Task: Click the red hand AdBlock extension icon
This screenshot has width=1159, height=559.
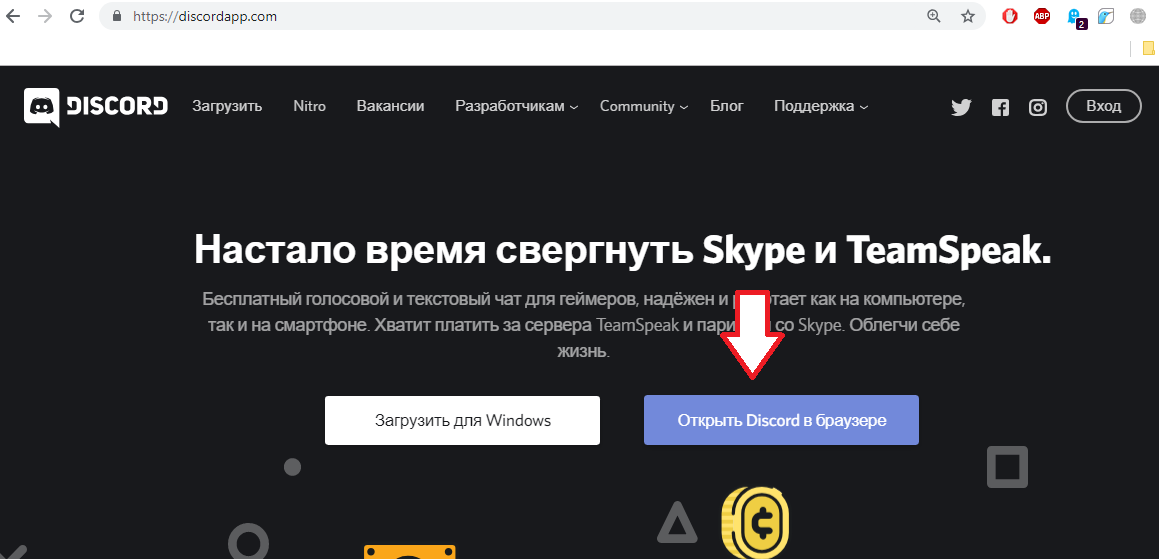Action: 1010,16
